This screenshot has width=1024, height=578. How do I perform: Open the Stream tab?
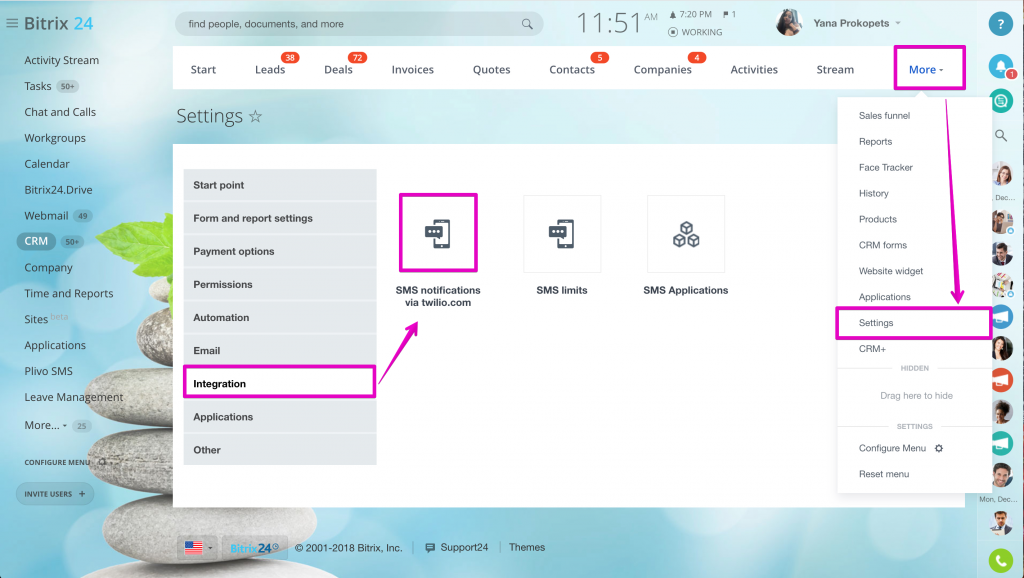click(835, 69)
